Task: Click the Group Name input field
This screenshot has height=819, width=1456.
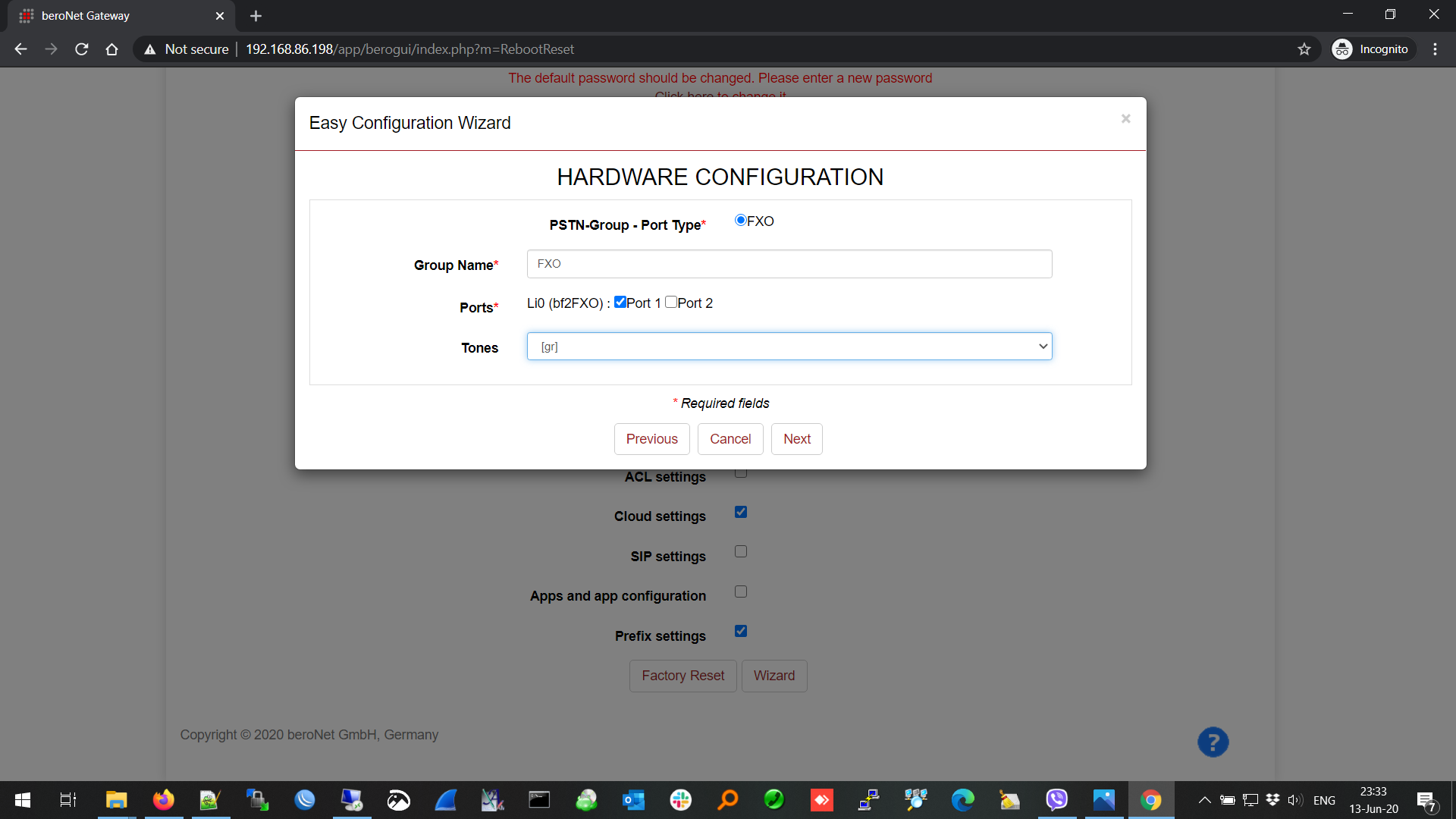Action: click(789, 264)
